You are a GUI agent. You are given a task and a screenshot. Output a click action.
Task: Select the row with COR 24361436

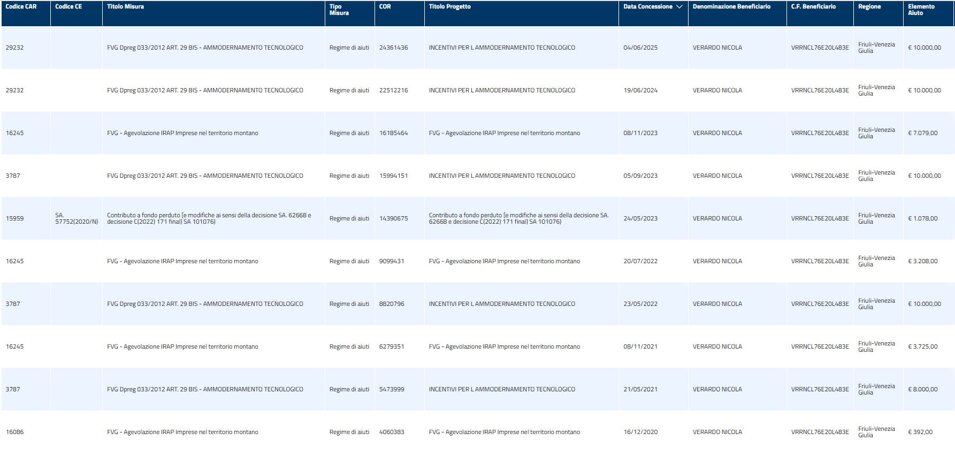(392, 47)
